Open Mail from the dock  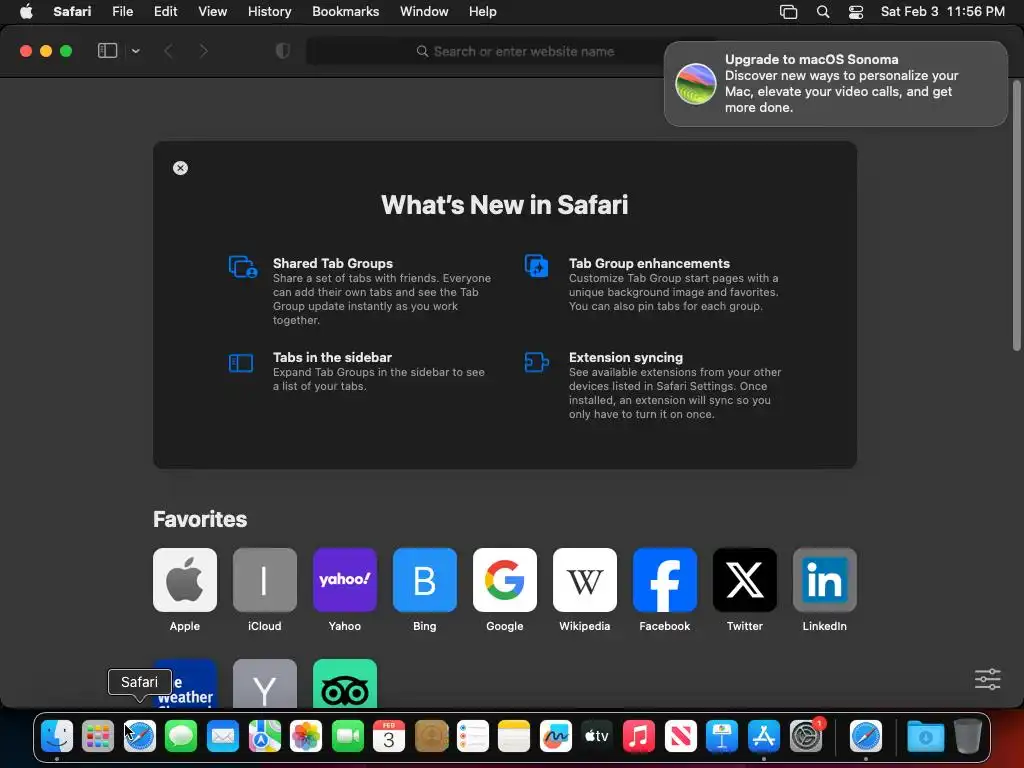223,737
